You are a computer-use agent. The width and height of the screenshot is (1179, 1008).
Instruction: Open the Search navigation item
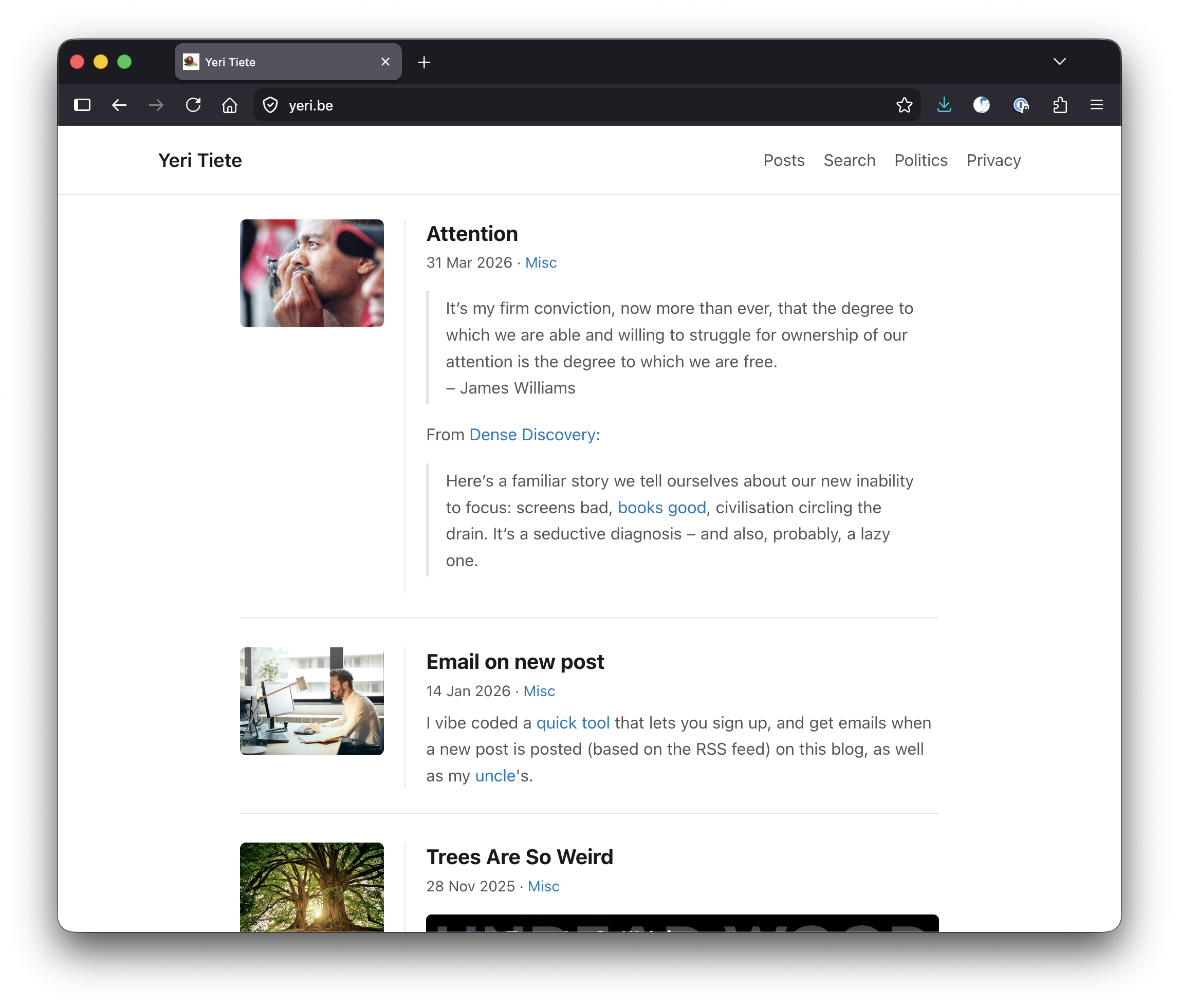pyautogui.click(x=850, y=160)
